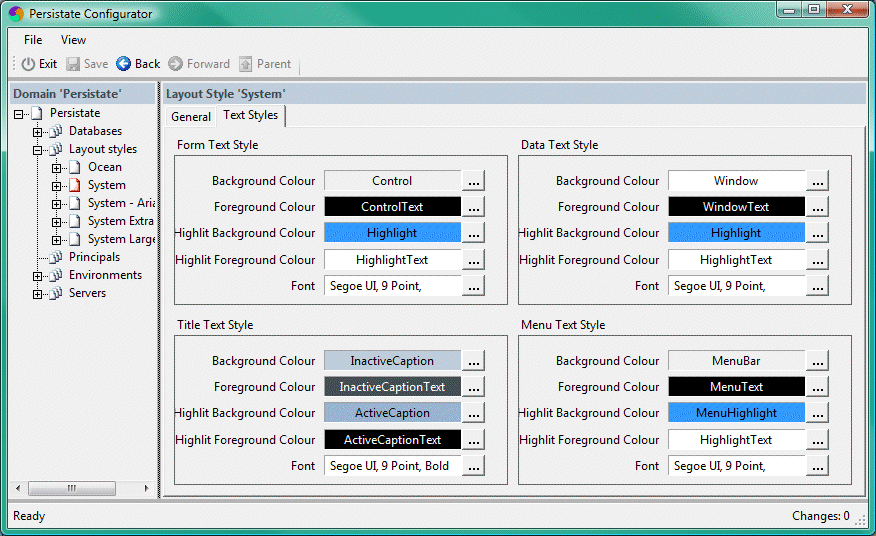Switch to the General tab
Screen dimensions: 876x536
[x=191, y=117]
